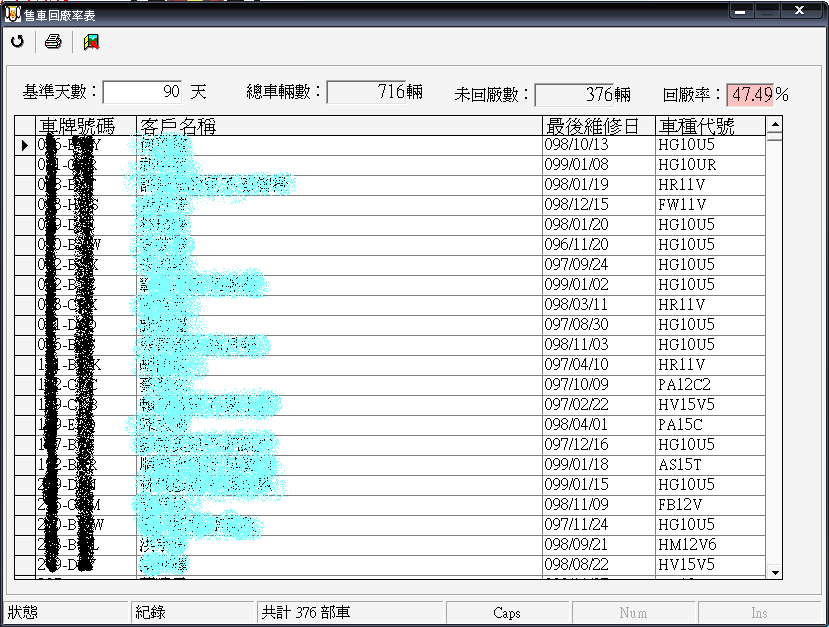Click the printer icon to print report
The width and height of the screenshot is (829, 627).
coord(54,41)
